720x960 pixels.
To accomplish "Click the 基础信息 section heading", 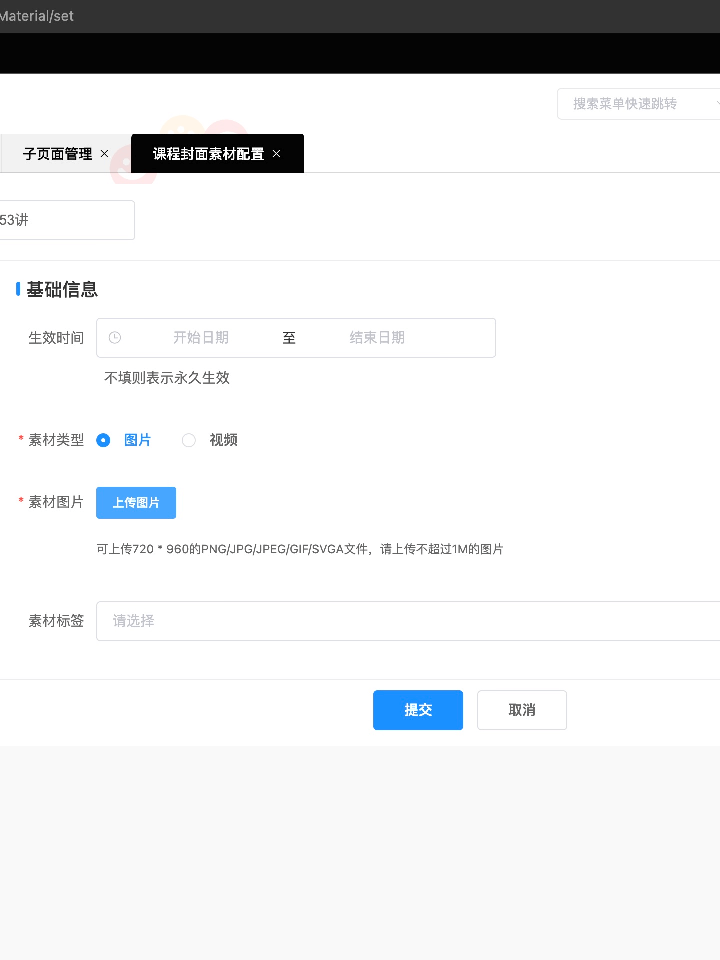I will (x=62, y=290).
